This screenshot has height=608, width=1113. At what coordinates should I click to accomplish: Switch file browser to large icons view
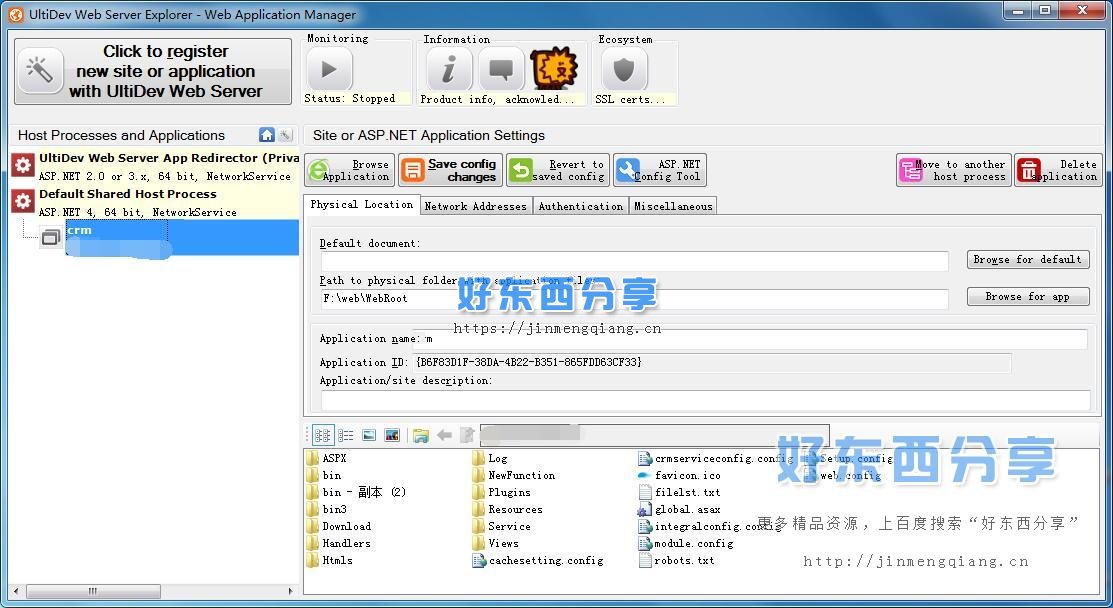pyautogui.click(x=369, y=435)
